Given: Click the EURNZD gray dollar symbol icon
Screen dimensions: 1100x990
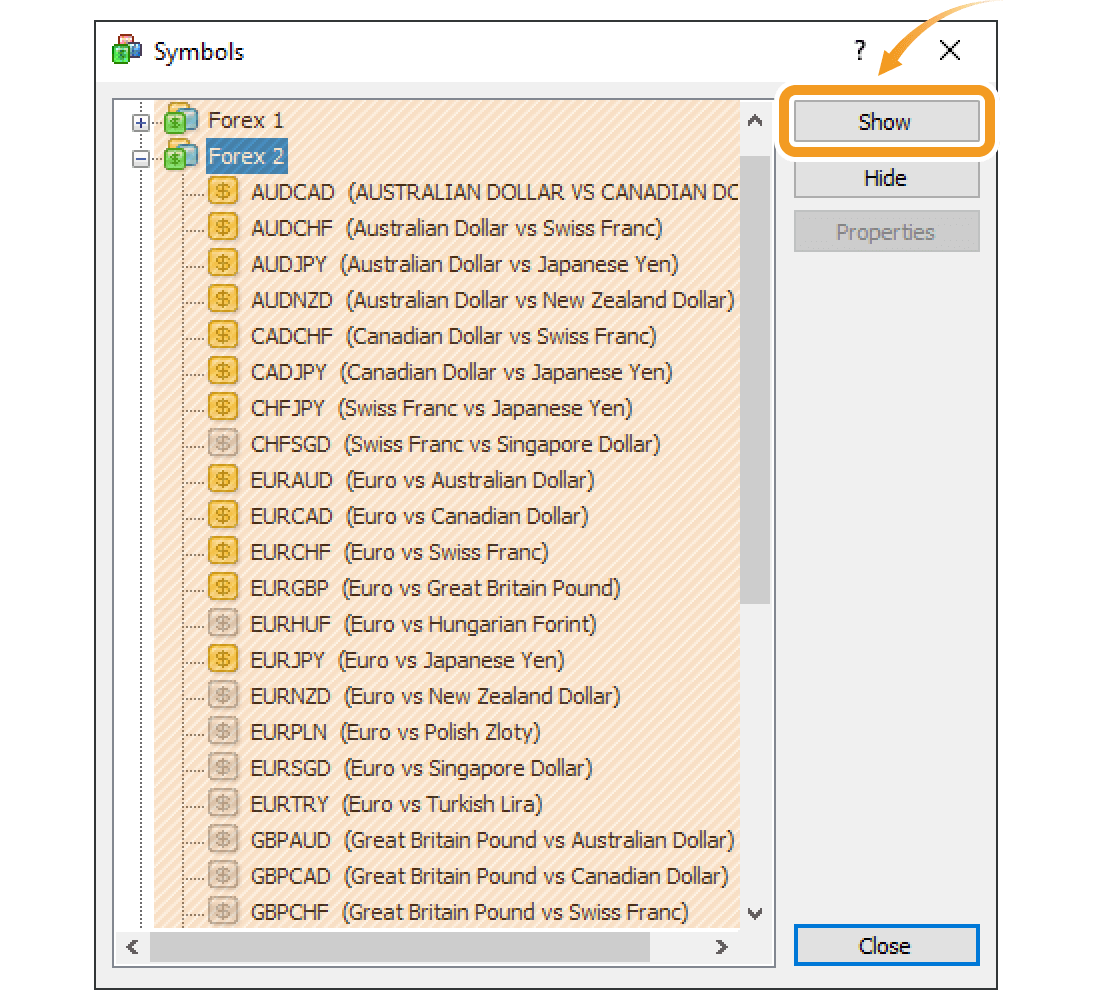Looking at the screenshot, I should tap(223, 695).
